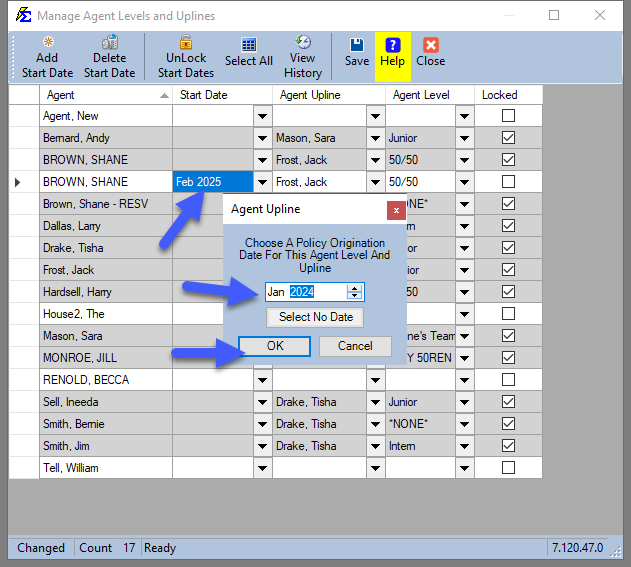Click Agent Level column header
The height and width of the screenshot is (567, 631).
pyautogui.click(x=430, y=95)
